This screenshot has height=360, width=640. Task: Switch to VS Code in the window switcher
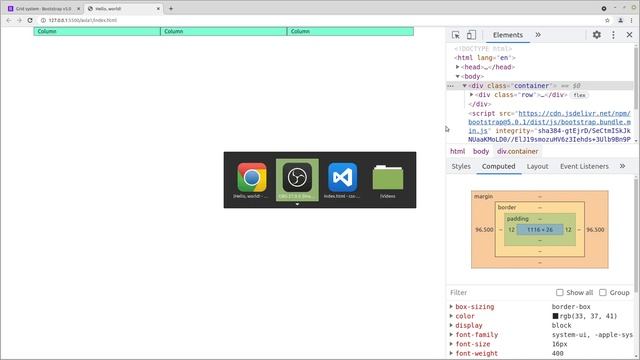coord(342,180)
